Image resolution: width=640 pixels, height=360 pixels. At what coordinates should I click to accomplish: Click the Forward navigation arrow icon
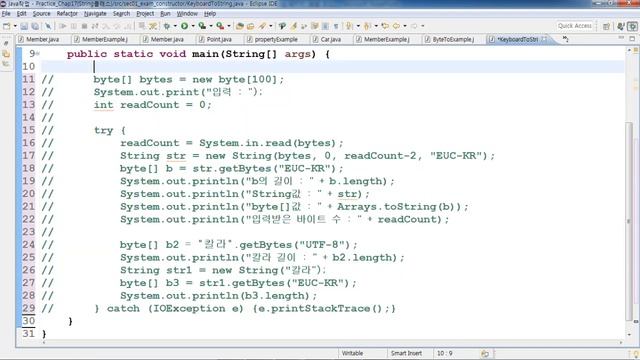point(414,26)
